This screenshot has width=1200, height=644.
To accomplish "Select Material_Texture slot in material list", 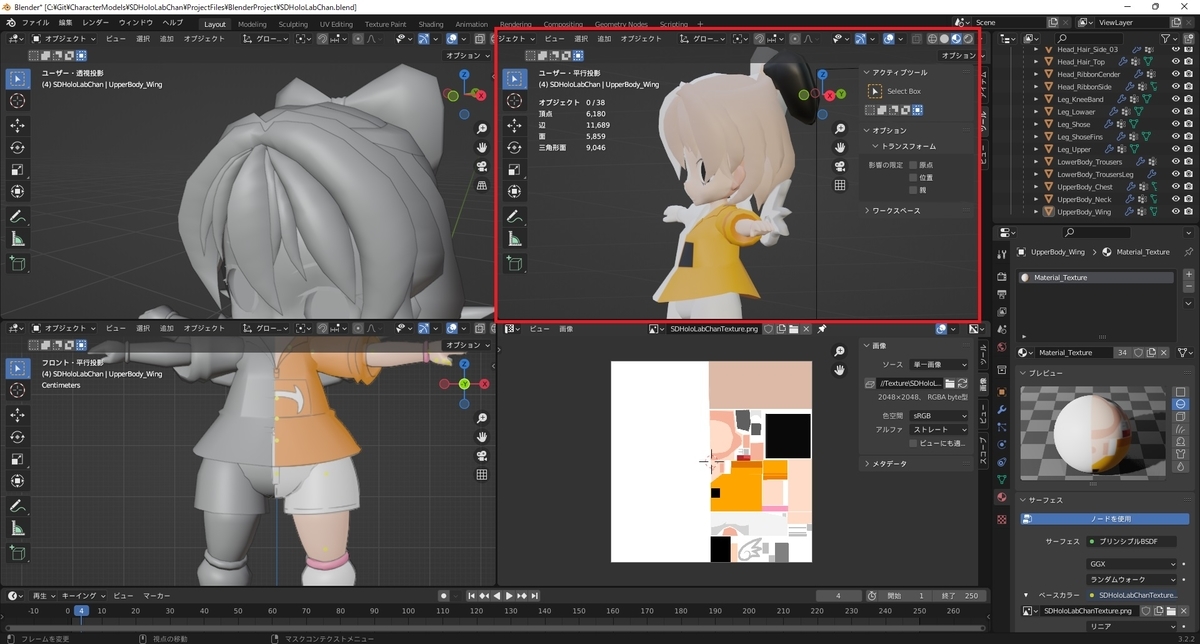I will pyautogui.click(x=1096, y=277).
